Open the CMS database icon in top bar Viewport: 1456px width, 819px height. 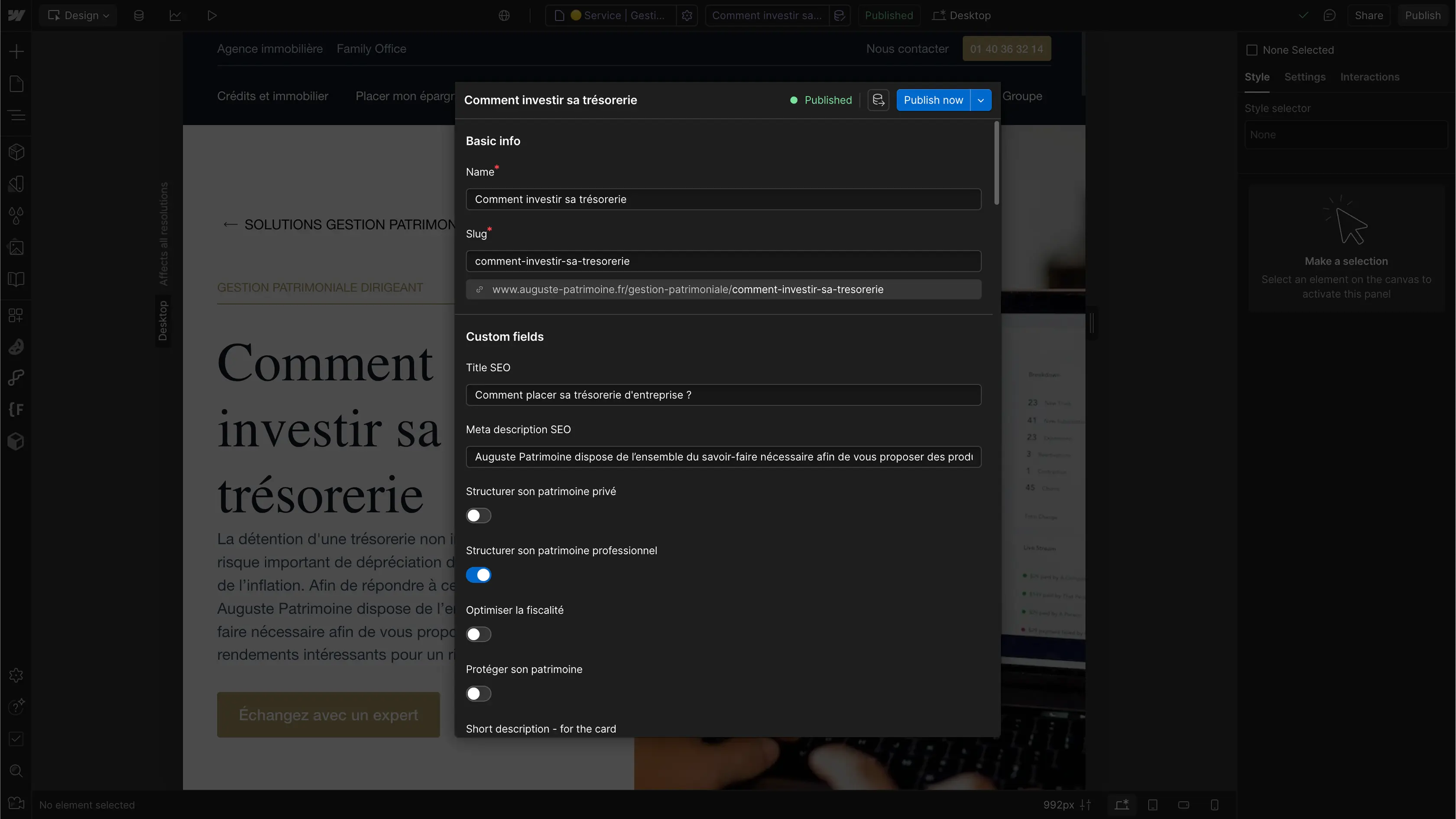[x=139, y=15]
